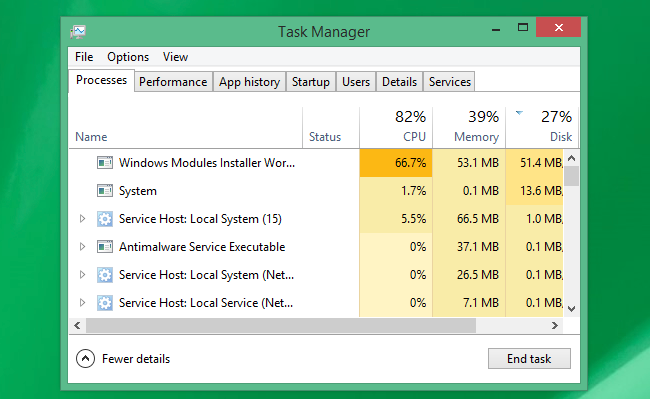Open the Users tab
The height and width of the screenshot is (399, 650).
356,82
